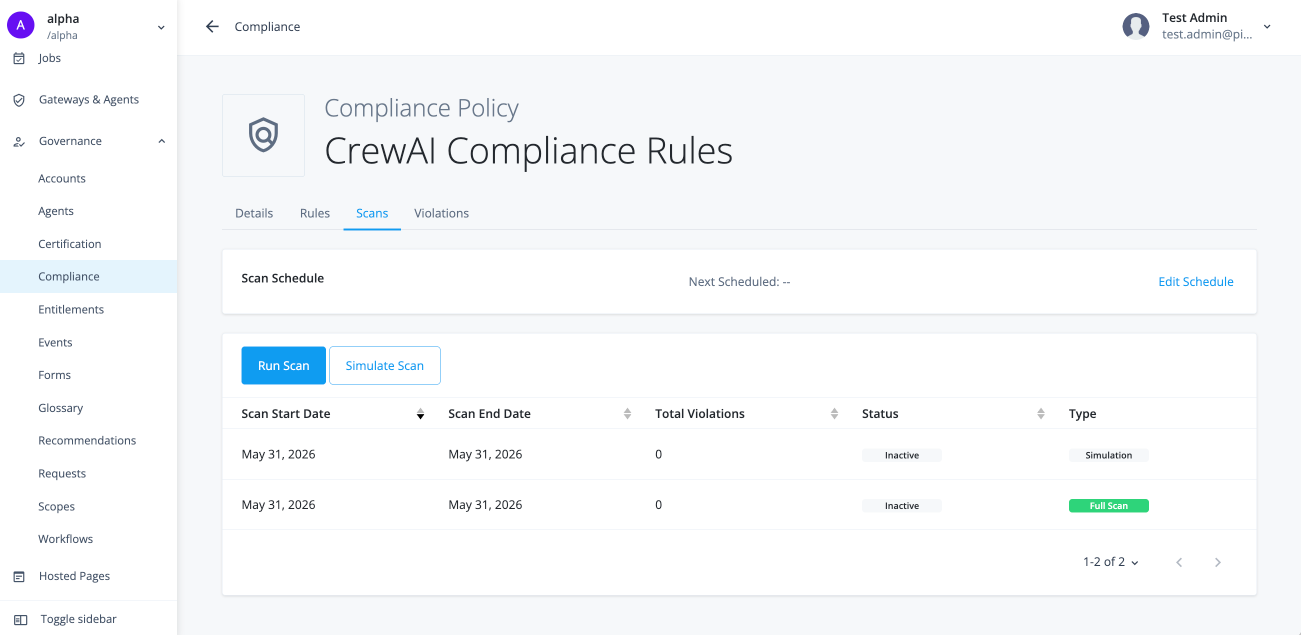Click the Type column header
Image resolution: width=1301 pixels, height=635 pixels.
pyautogui.click(x=1083, y=414)
